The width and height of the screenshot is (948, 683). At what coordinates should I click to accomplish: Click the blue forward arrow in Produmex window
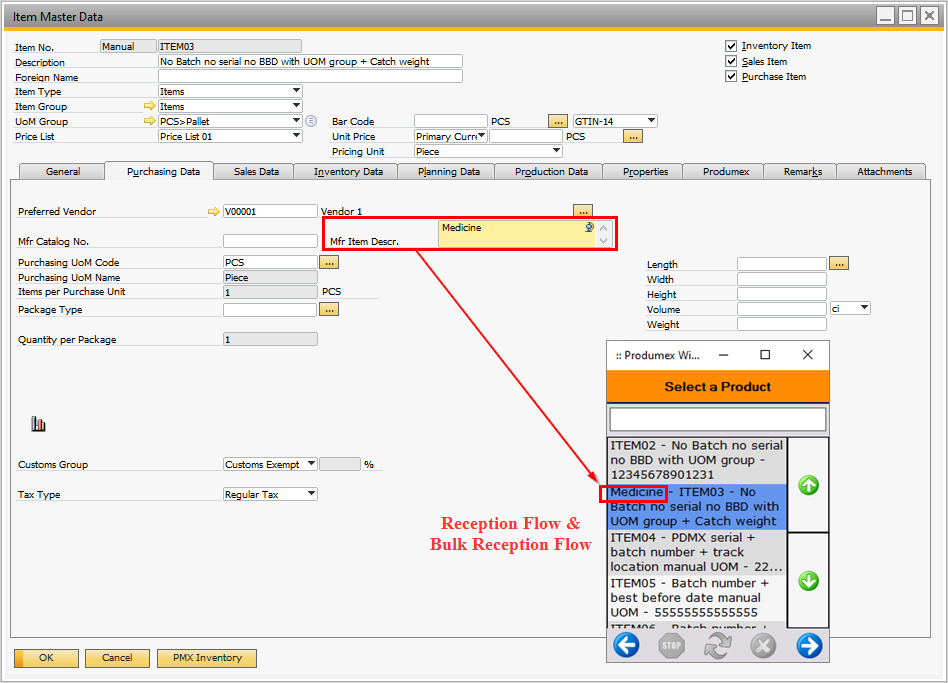(x=809, y=646)
